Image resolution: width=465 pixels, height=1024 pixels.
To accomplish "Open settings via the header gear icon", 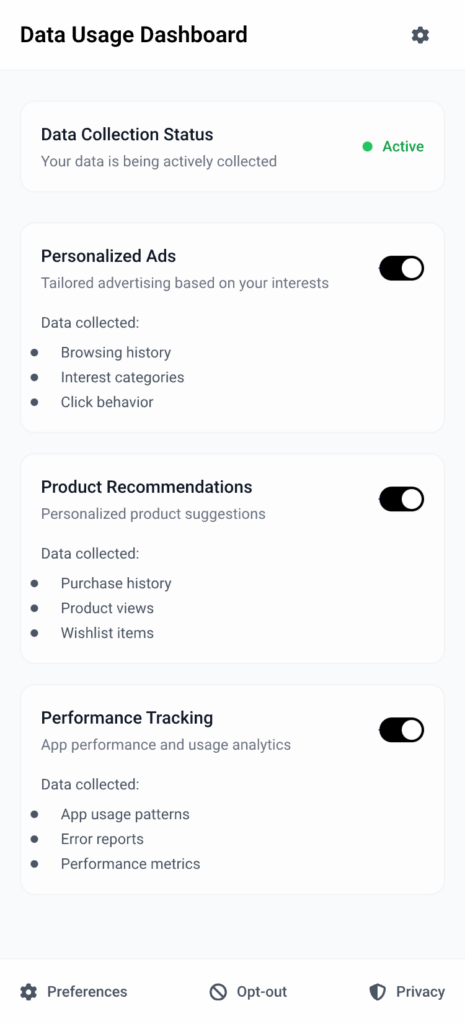I will (420, 35).
